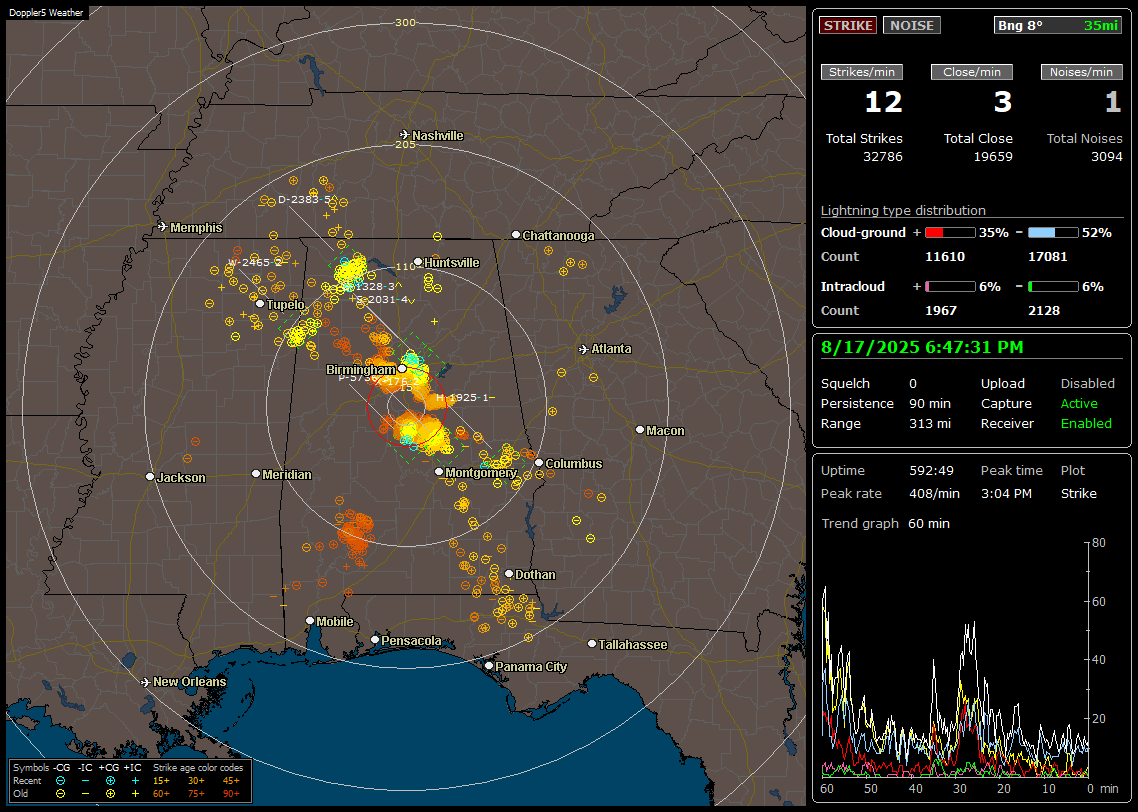
Task: Click the Receiver status Enabled
Action: tap(1086, 424)
